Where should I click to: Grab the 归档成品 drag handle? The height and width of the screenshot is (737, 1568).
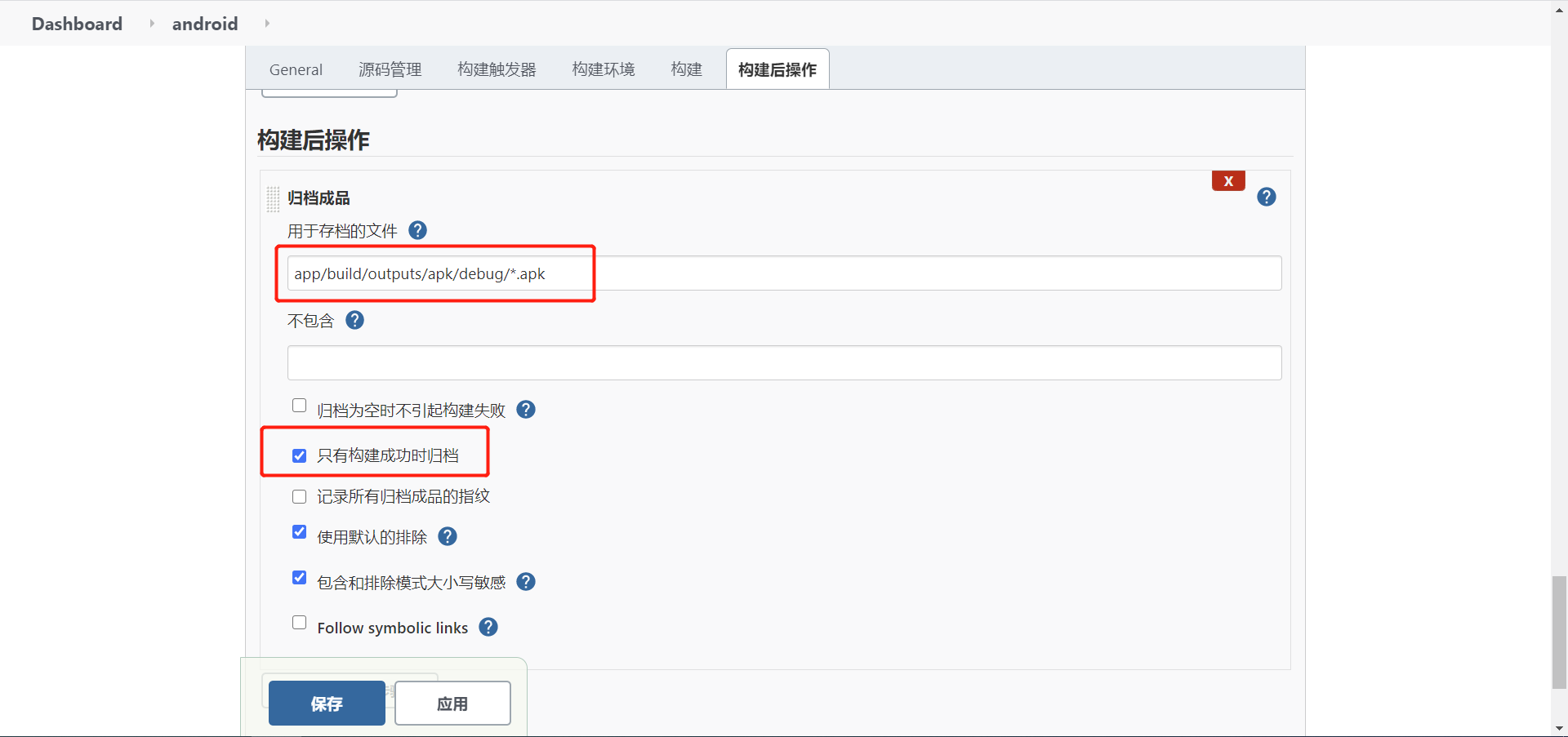273,199
